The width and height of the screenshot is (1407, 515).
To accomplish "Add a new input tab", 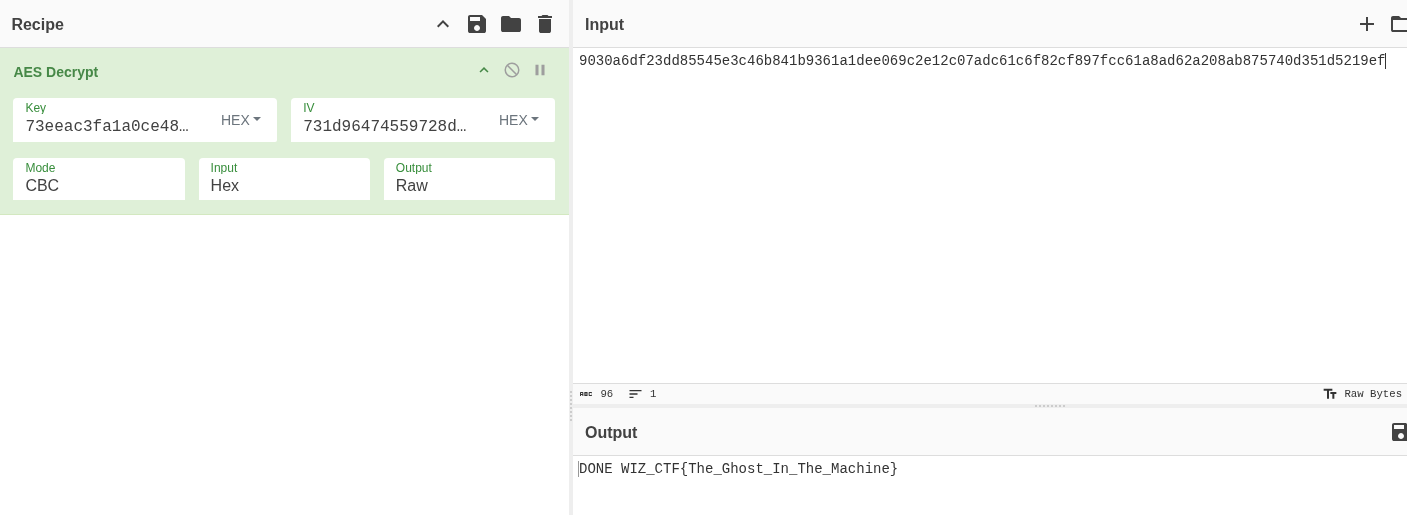I will coord(1366,24).
